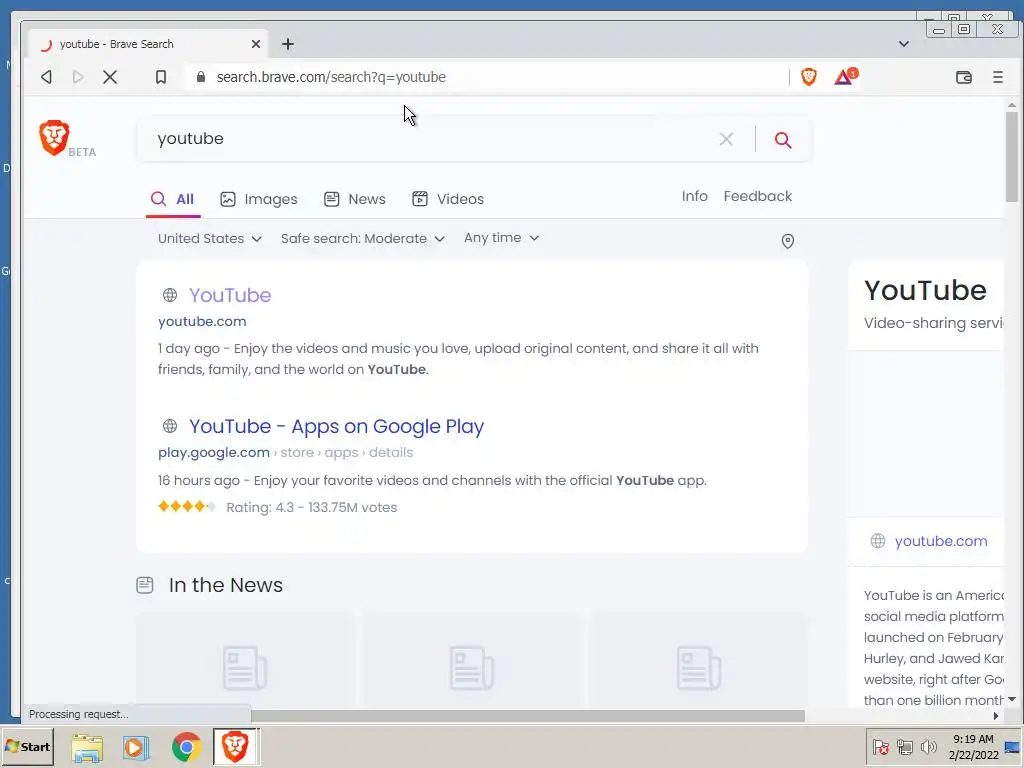Click the star rating of Google Play result
The height and width of the screenshot is (768, 1024).
click(x=187, y=506)
